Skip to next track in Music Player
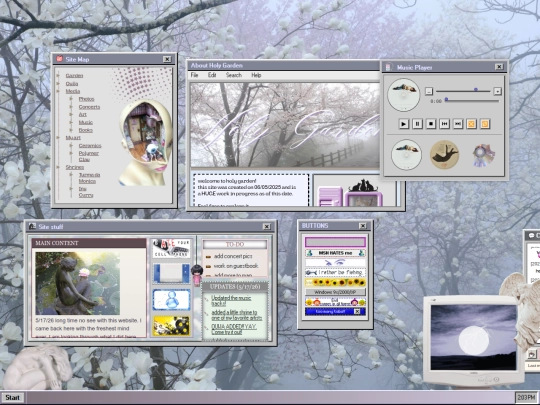540x405 pixels. [458, 124]
